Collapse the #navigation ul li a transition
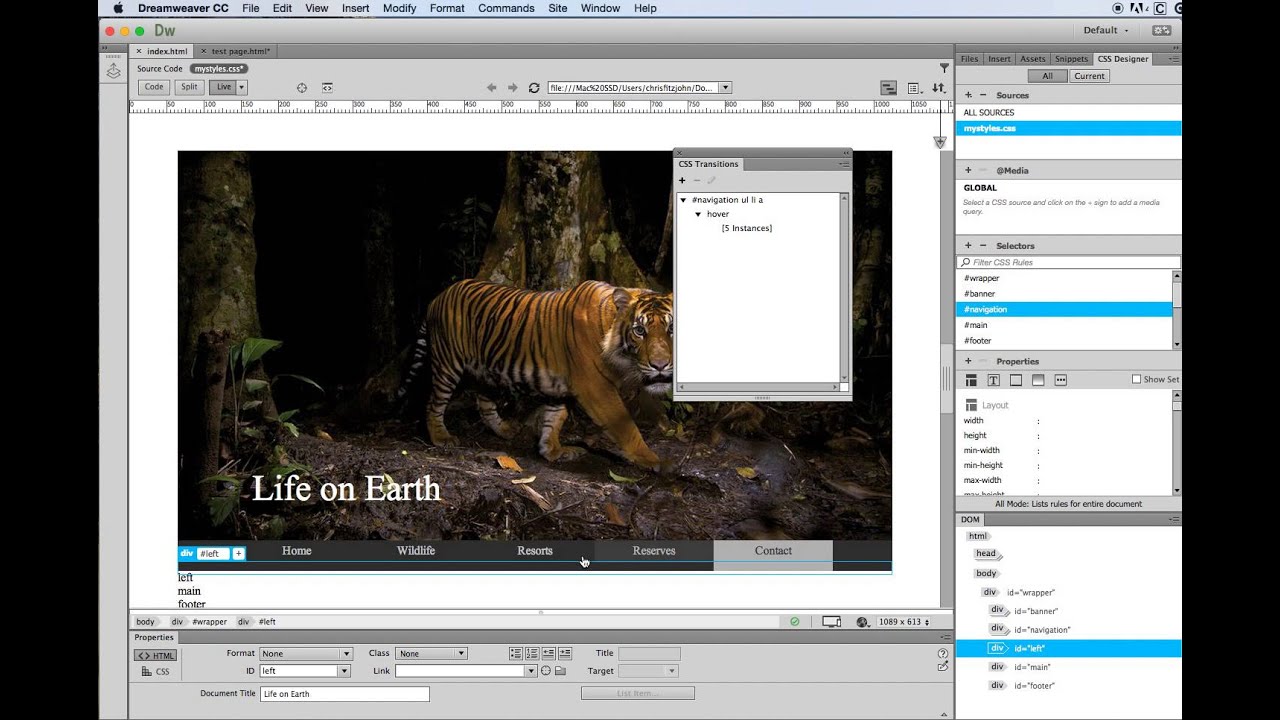Viewport: 1280px width, 720px height. pos(683,200)
